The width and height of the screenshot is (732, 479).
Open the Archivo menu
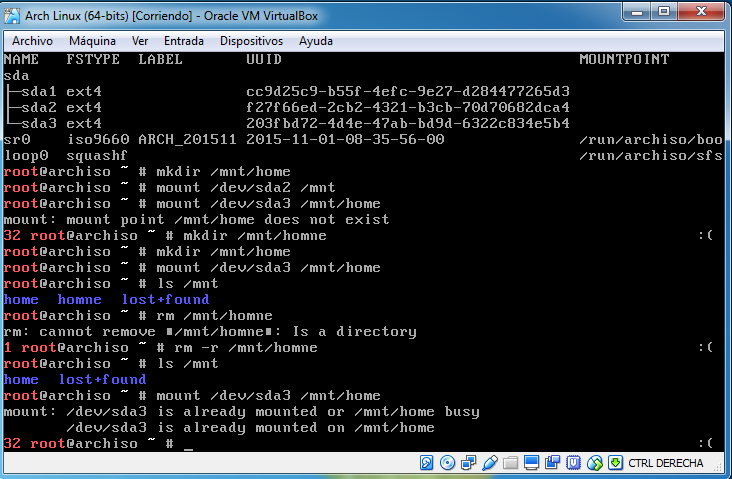coord(33,41)
